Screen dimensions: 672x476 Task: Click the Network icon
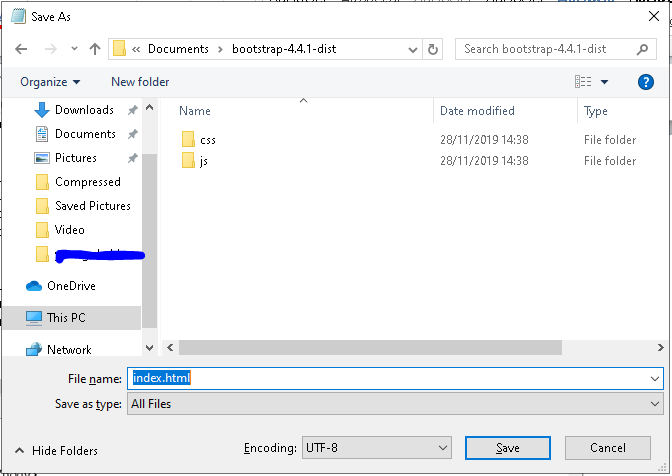pyautogui.click(x=34, y=350)
